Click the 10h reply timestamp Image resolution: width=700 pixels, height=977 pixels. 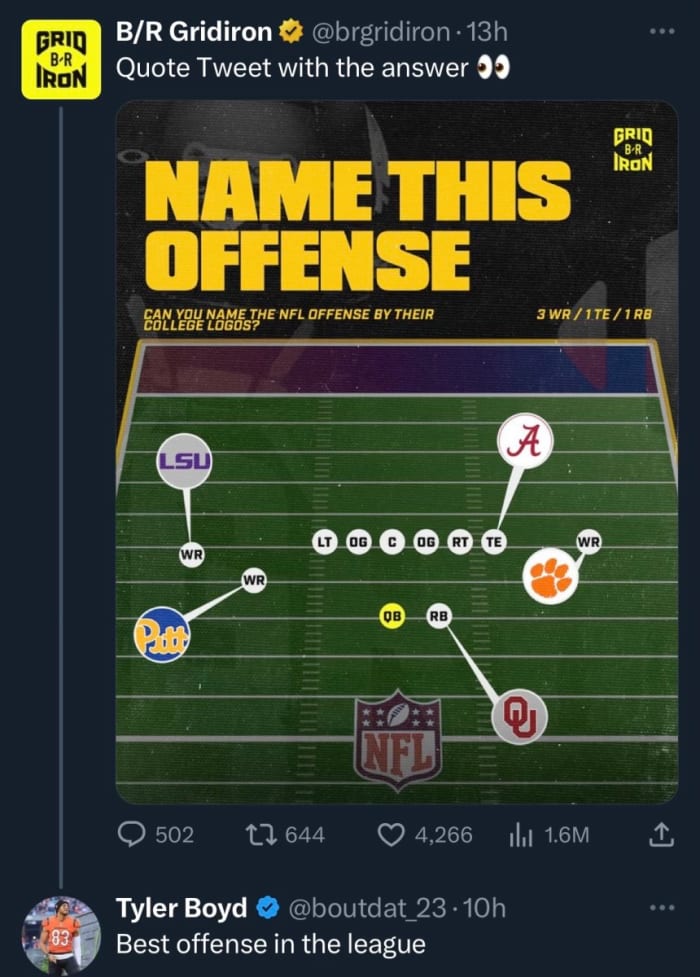point(486,908)
